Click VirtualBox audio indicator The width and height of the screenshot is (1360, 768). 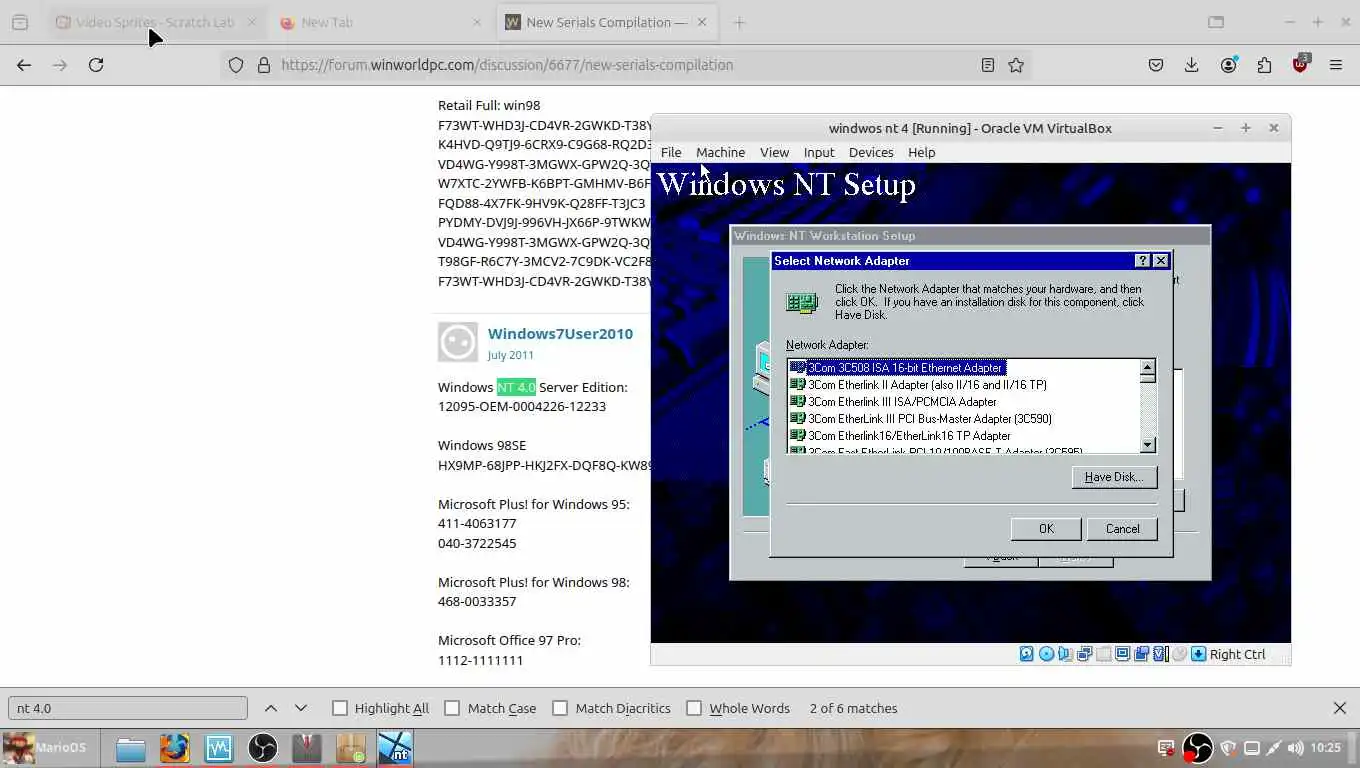click(x=1065, y=654)
